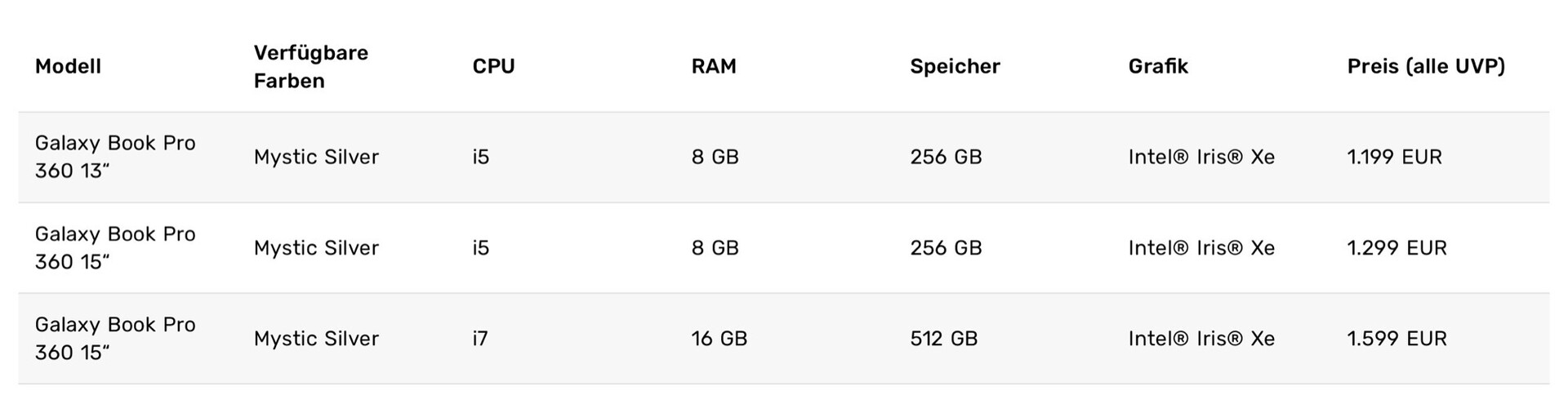This screenshot has width=1568, height=404.
Task: Click the Grafik column header
Action: pyautogui.click(x=1157, y=66)
